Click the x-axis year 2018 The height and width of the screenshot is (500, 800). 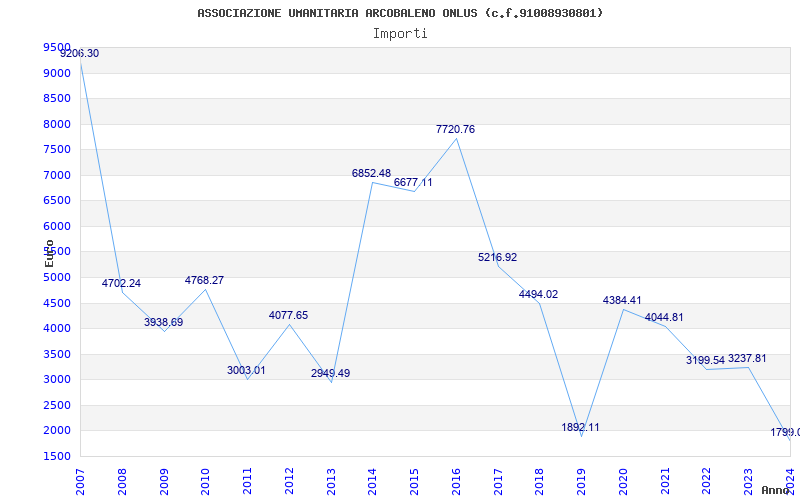click(x=539, y=482)
